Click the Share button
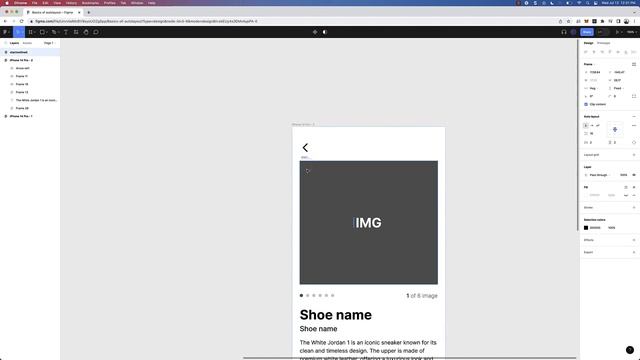 (x=587, y=32)
